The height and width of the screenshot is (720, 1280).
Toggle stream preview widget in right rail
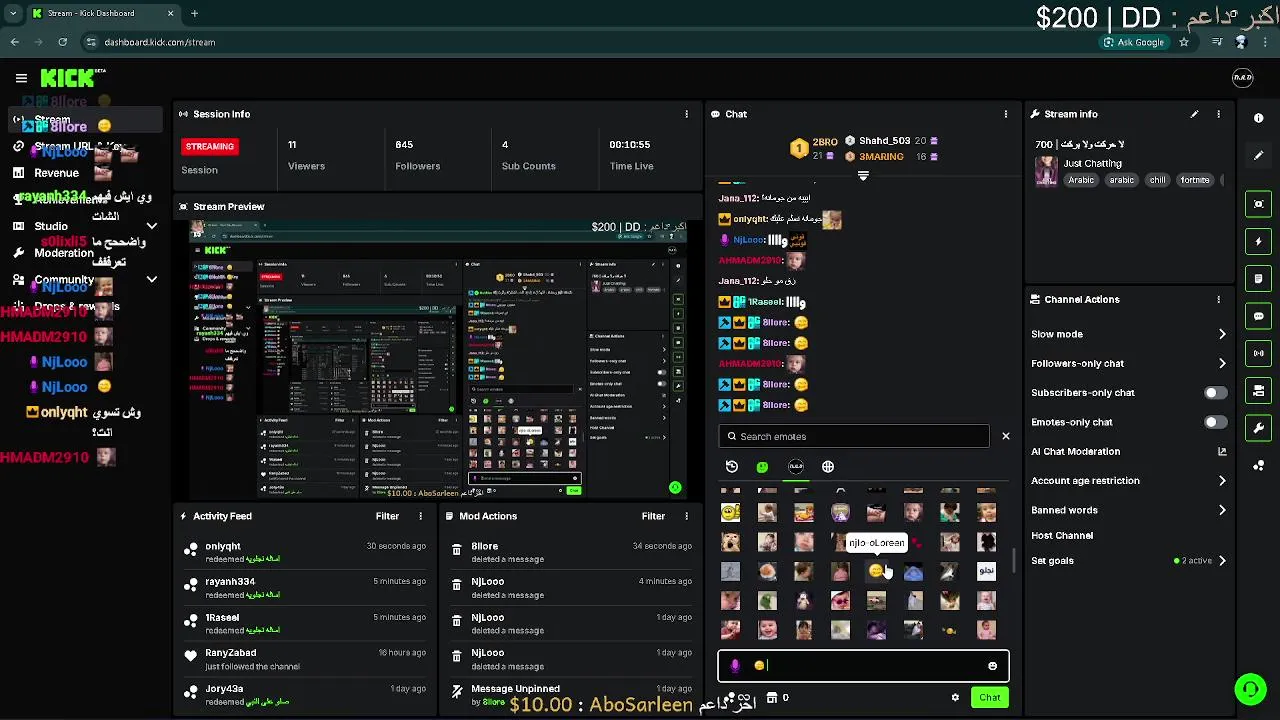(1258, 204)
